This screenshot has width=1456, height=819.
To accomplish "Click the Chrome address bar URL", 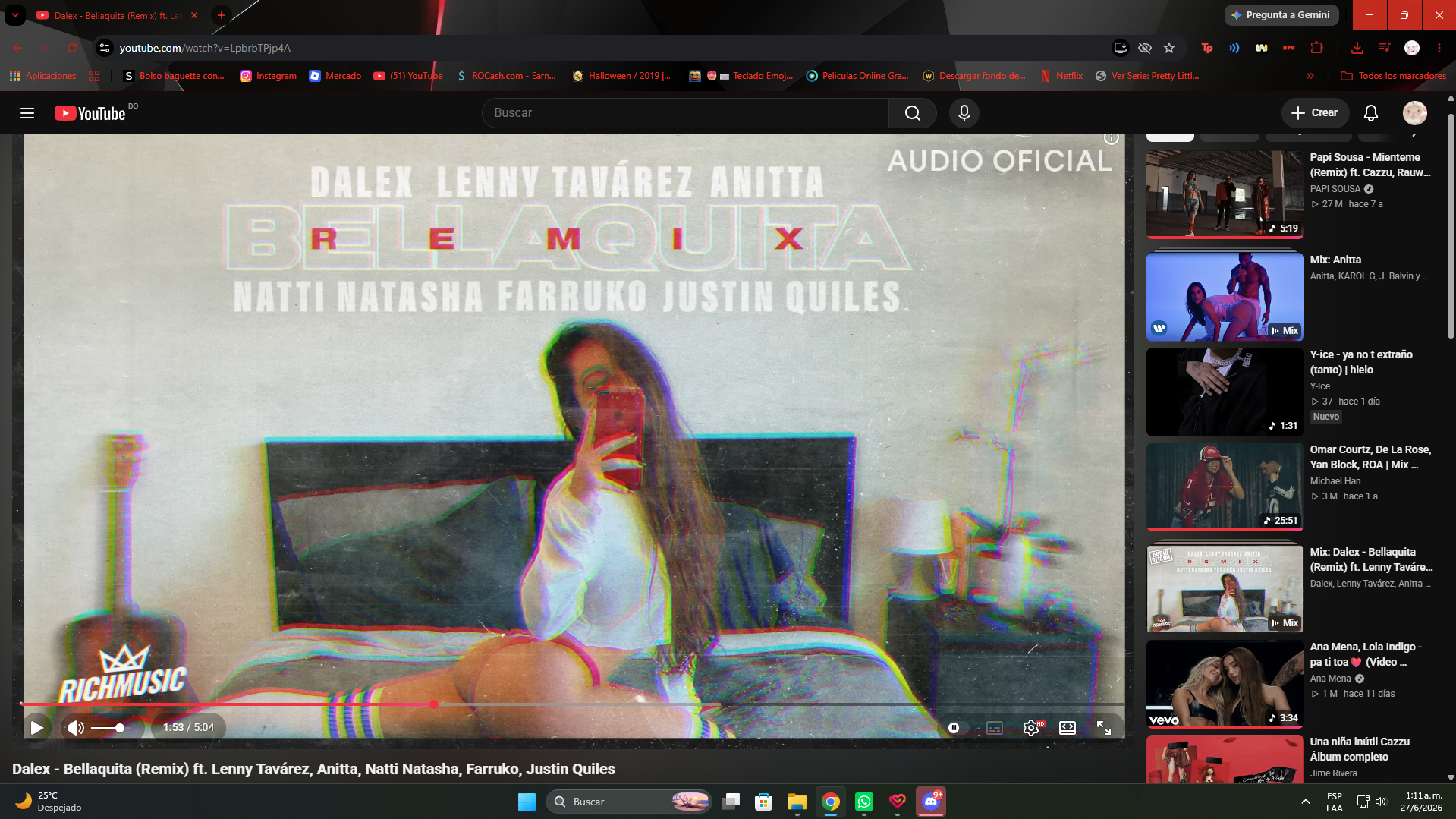I will [205, 48].
